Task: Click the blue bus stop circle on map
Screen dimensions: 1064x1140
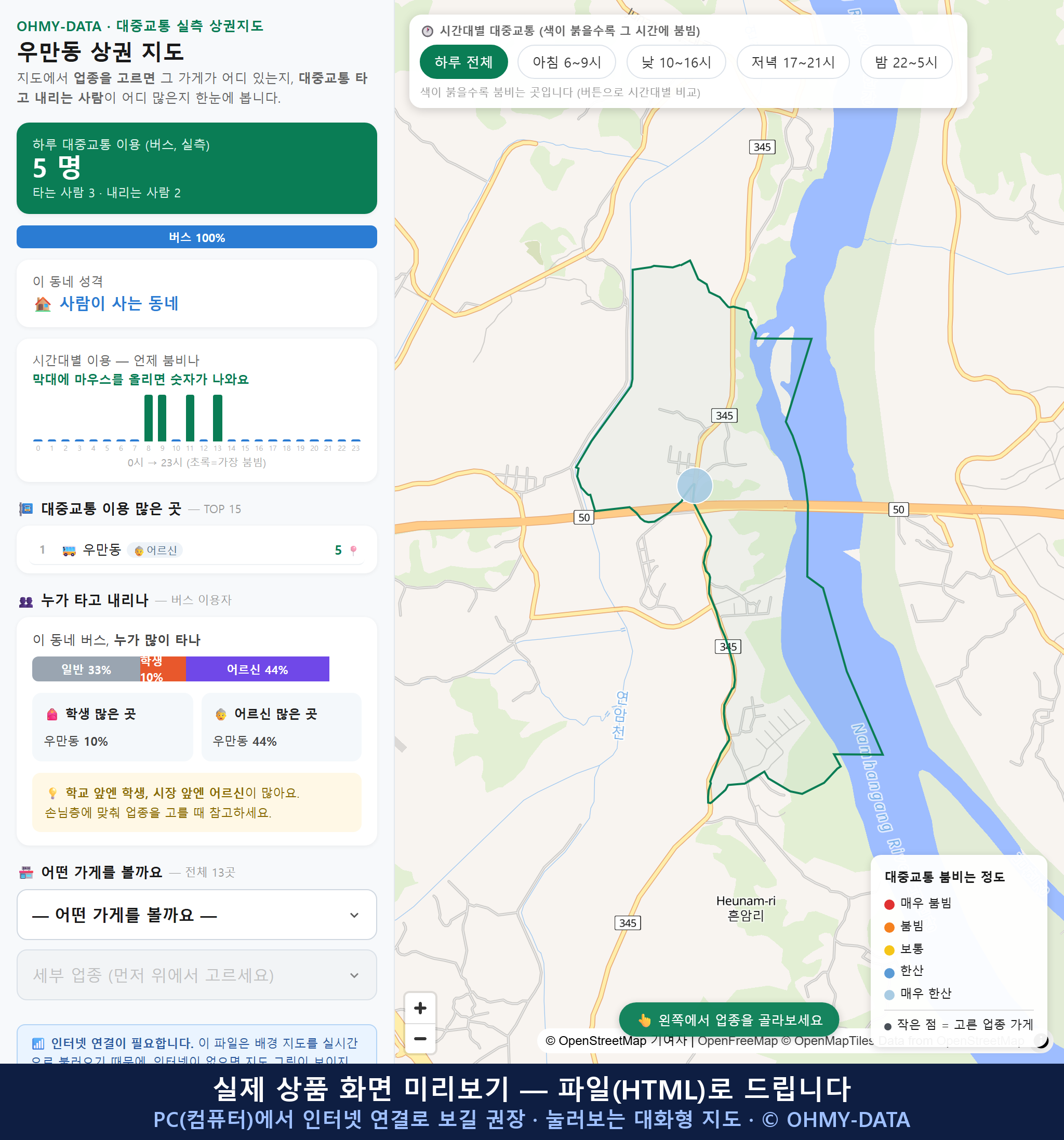Action: click(695, 486)
